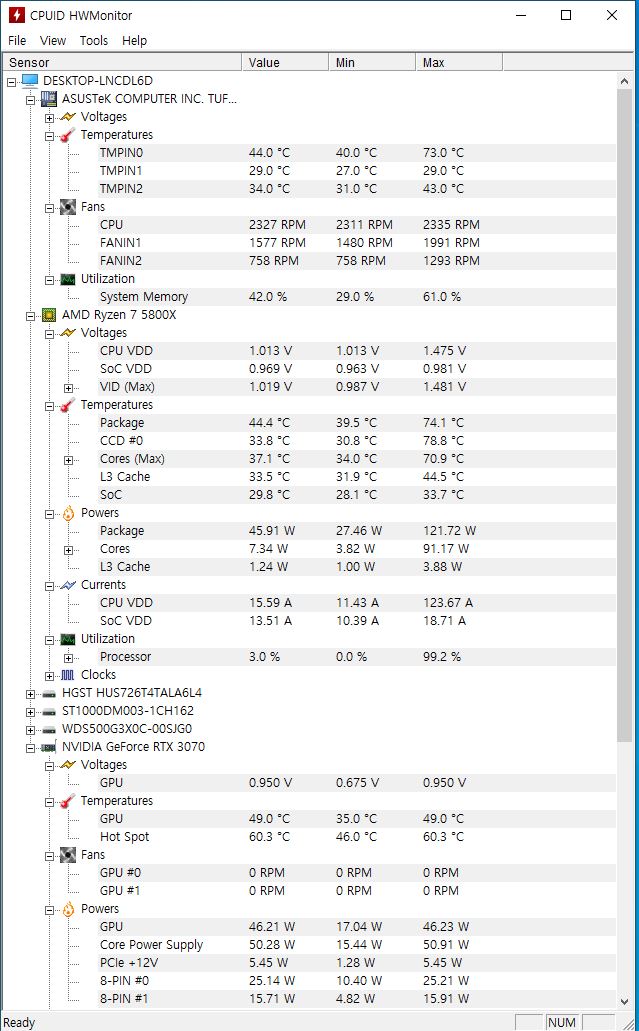Select the Hot Spot temperature row

pos(356,836)
